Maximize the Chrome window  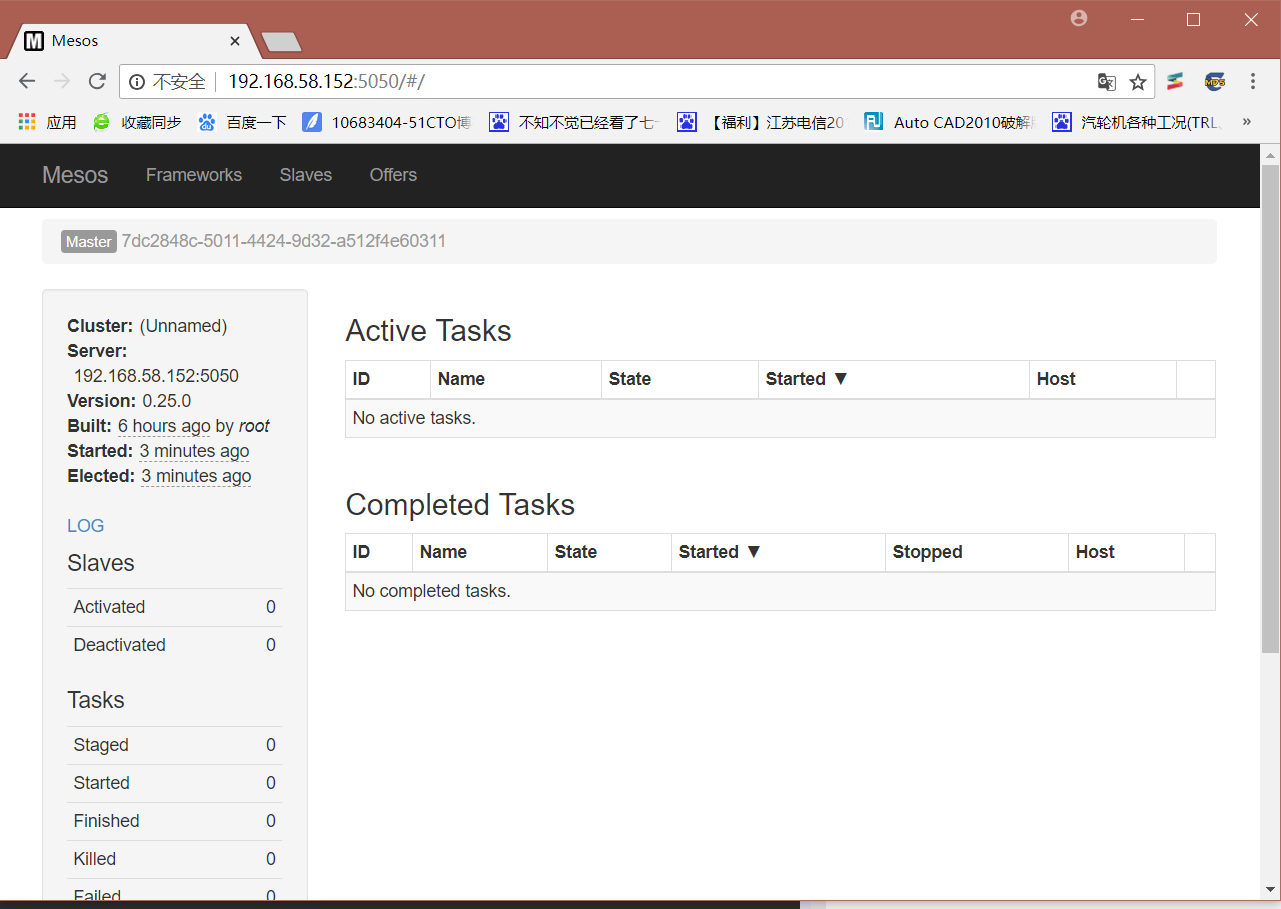(1193, 19)
